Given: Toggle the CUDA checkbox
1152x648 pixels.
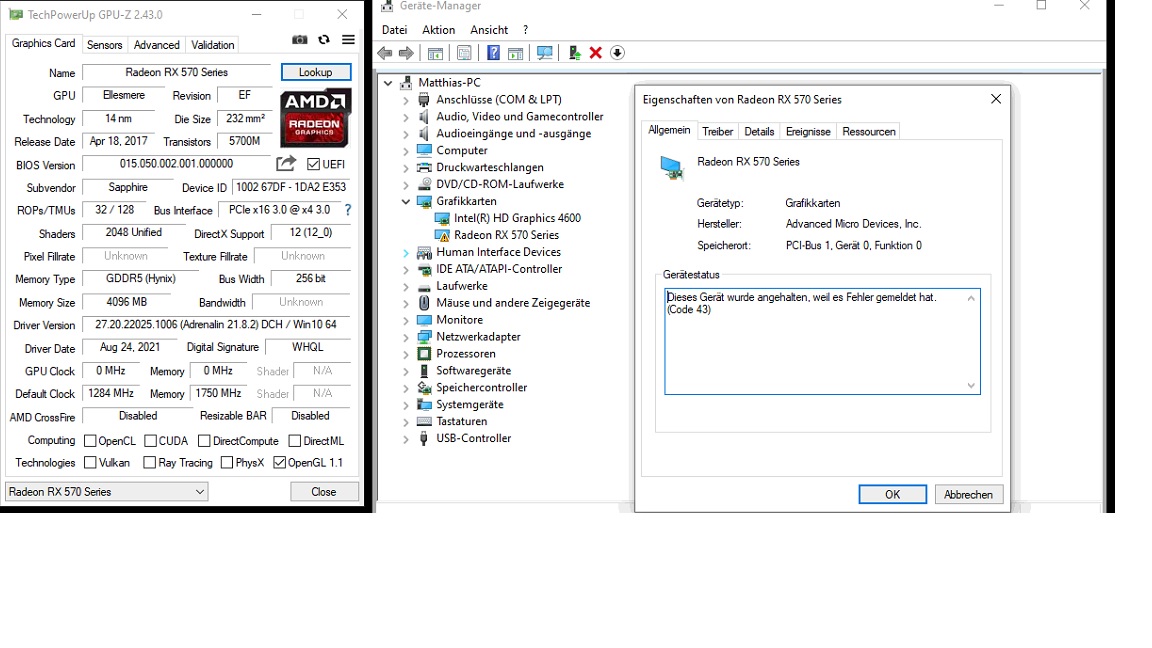Looking at the screenshot, I should tap(151, 441).
